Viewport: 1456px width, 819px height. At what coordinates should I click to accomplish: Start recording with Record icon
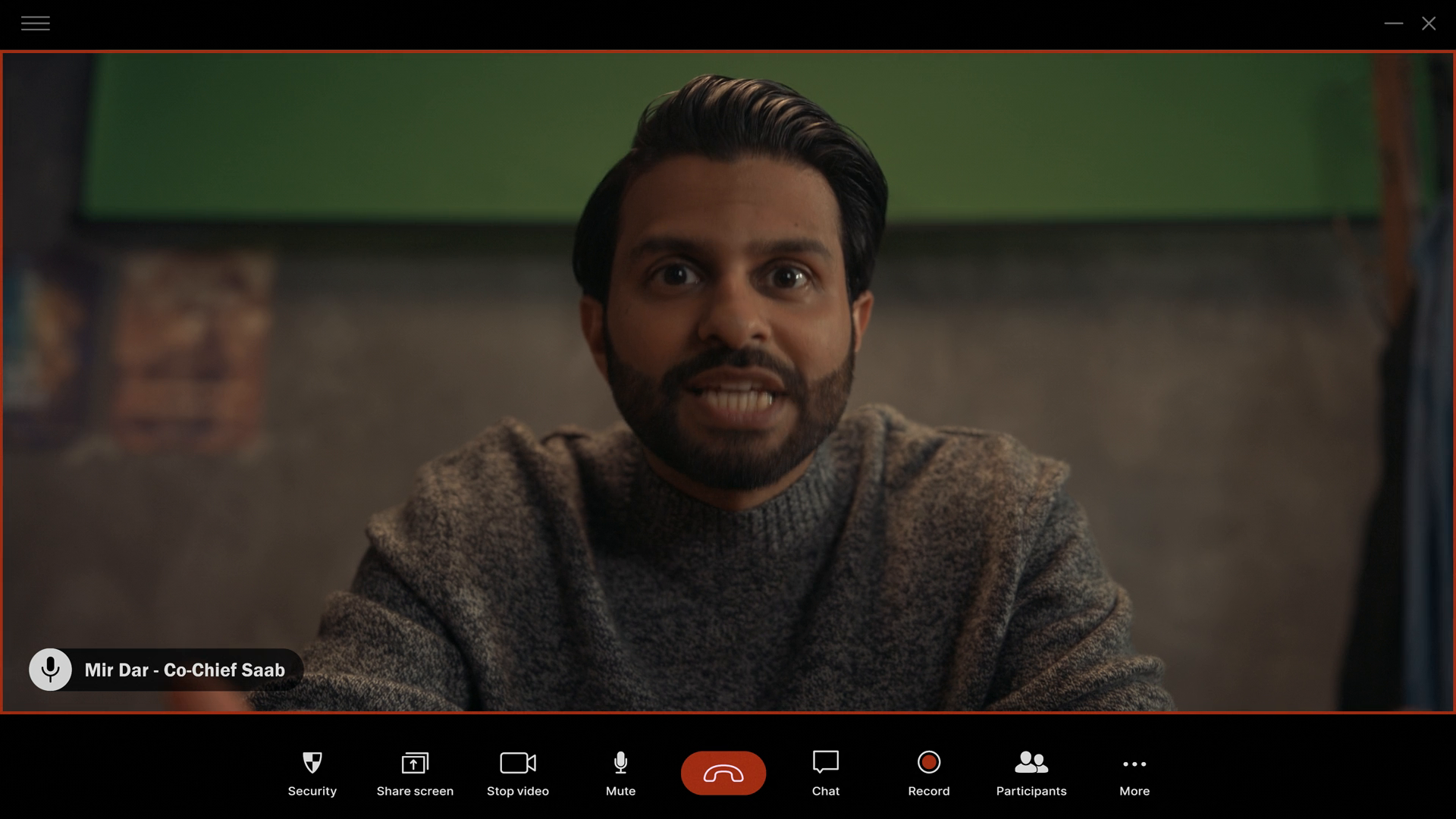coord(928,762)
